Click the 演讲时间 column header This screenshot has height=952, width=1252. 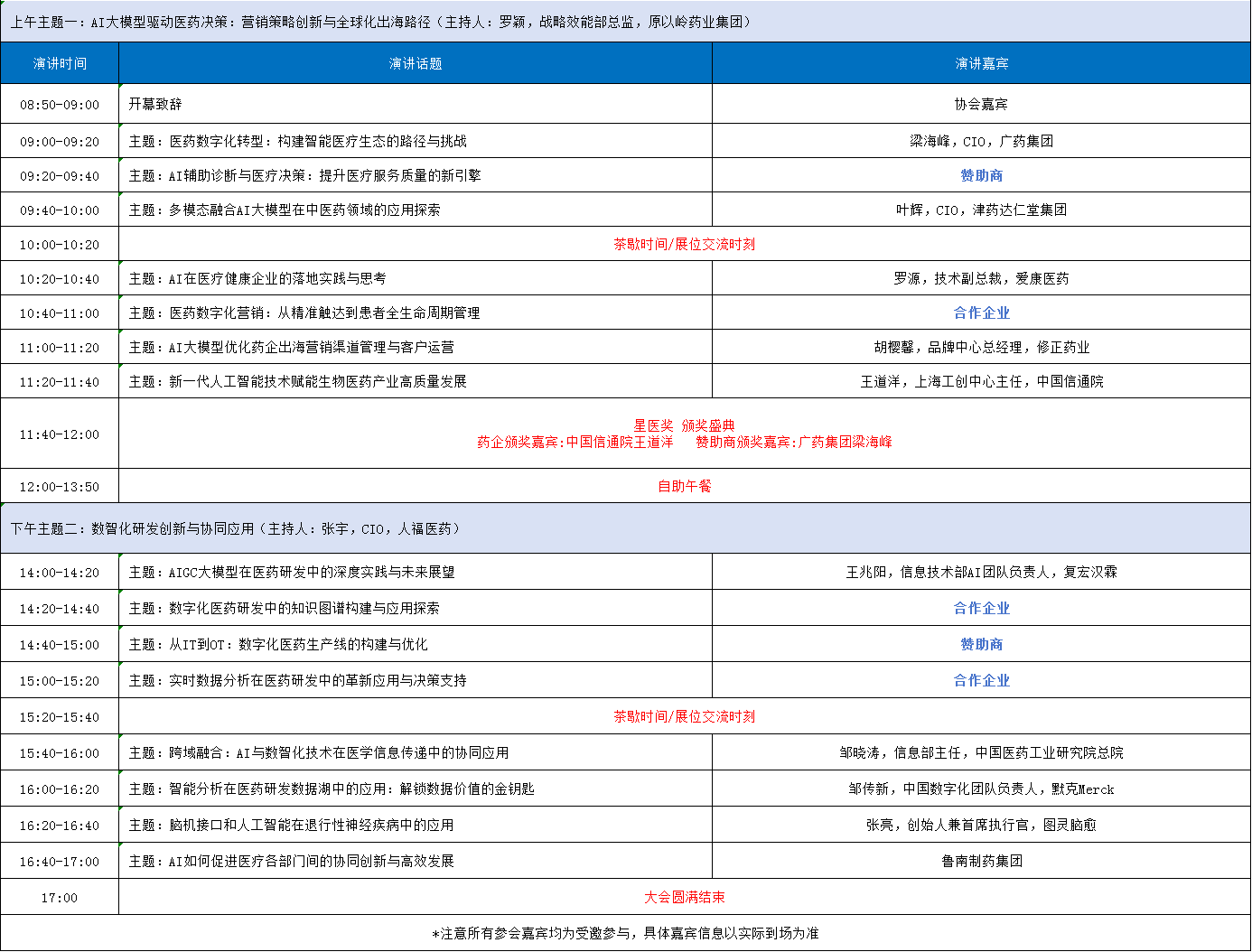click(x=60, y=63)
